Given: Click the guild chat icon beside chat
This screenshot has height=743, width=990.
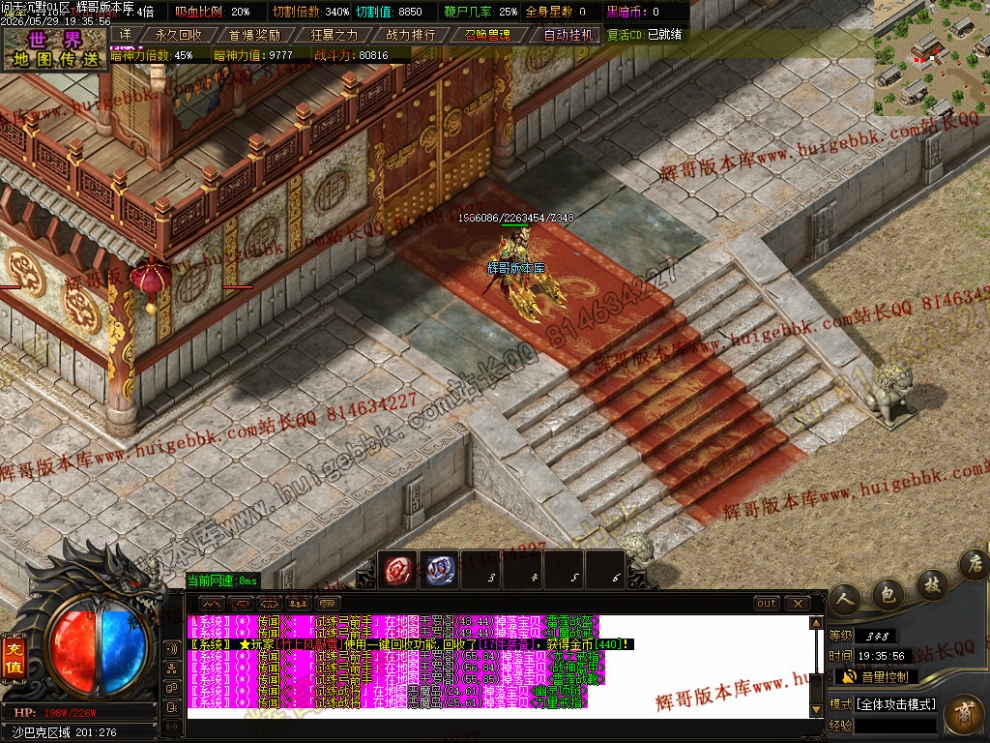Looking at the screenshot, I should click(172, 707).
